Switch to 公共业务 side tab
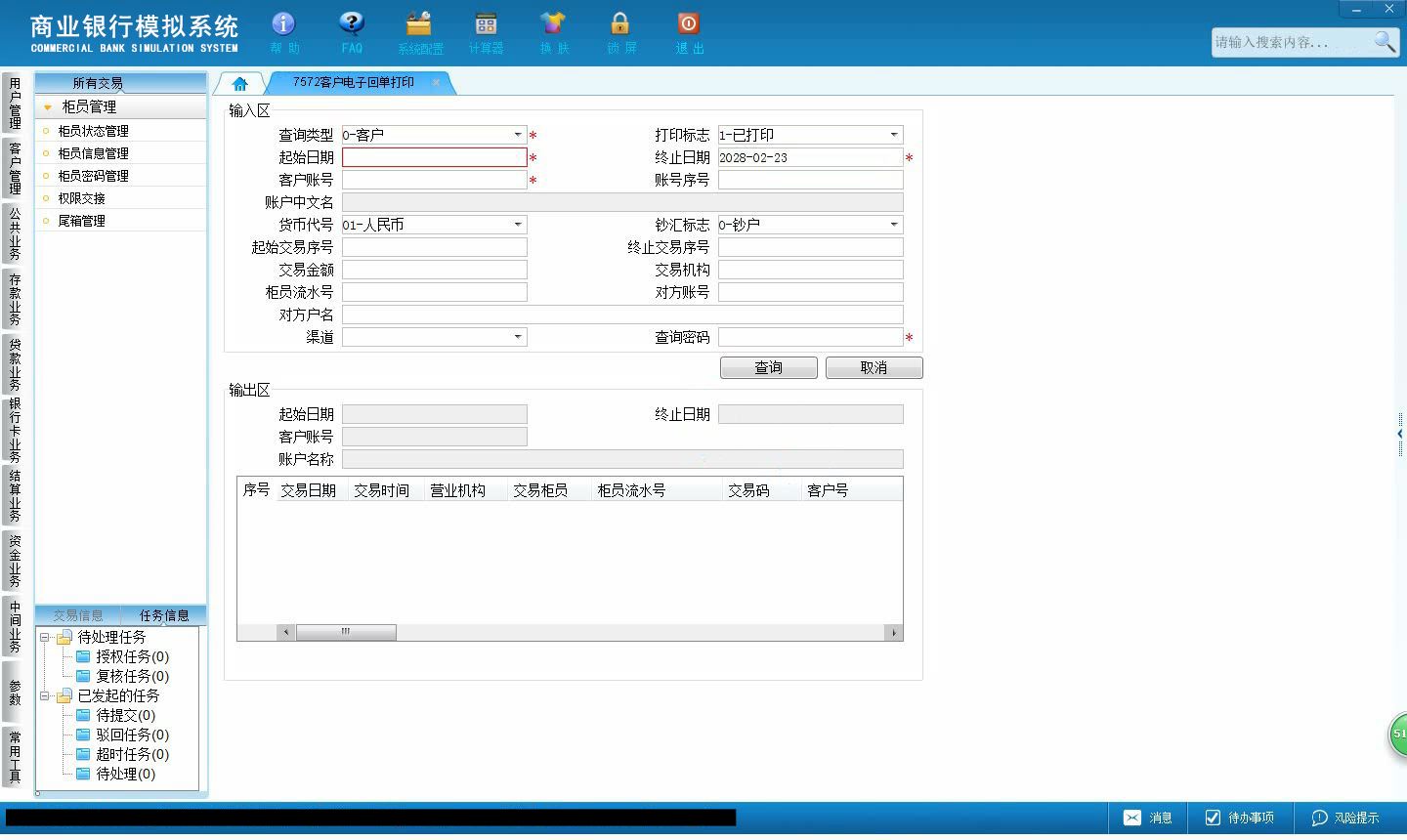The height and width of the screenshot is (840, 1407). 15,233
